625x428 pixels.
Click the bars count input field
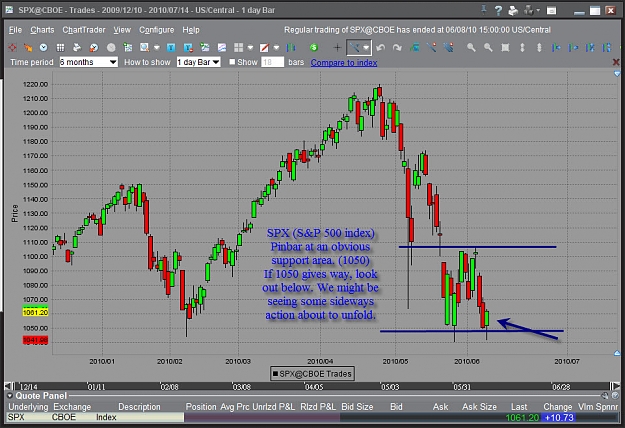[x=273, y=62]
